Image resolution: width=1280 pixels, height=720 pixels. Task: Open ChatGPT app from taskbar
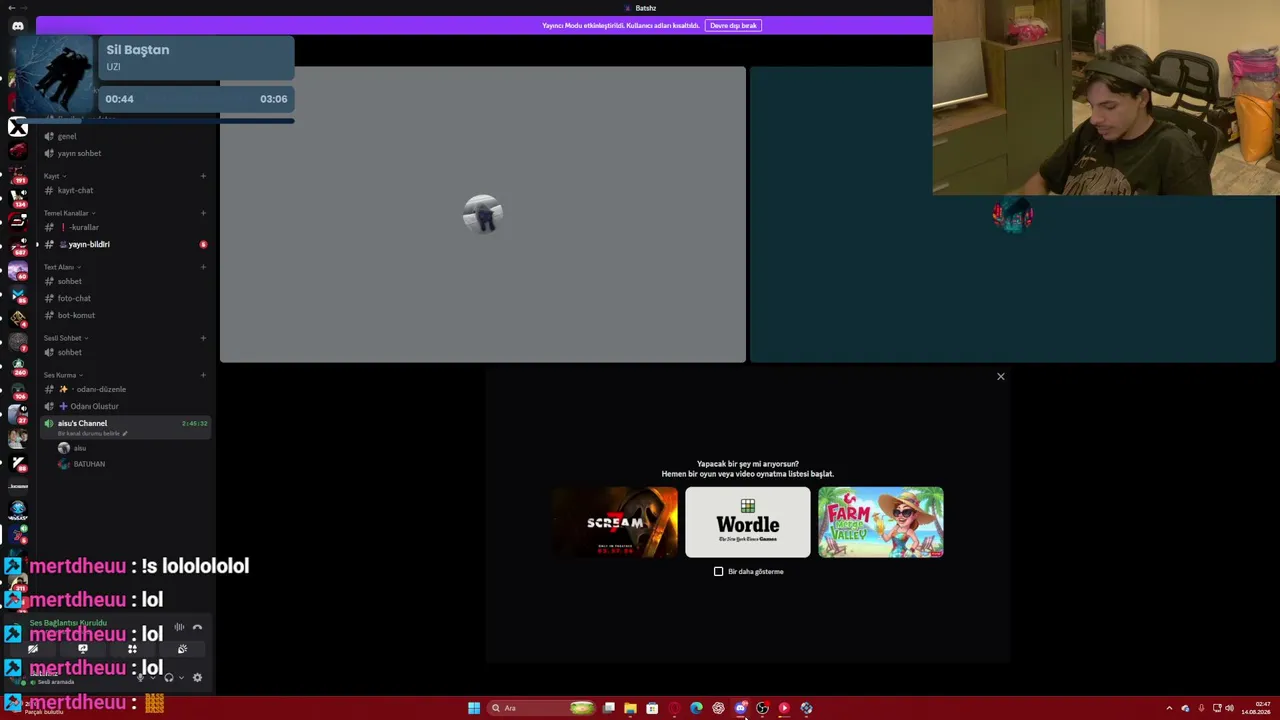click(x=718, y=708)
